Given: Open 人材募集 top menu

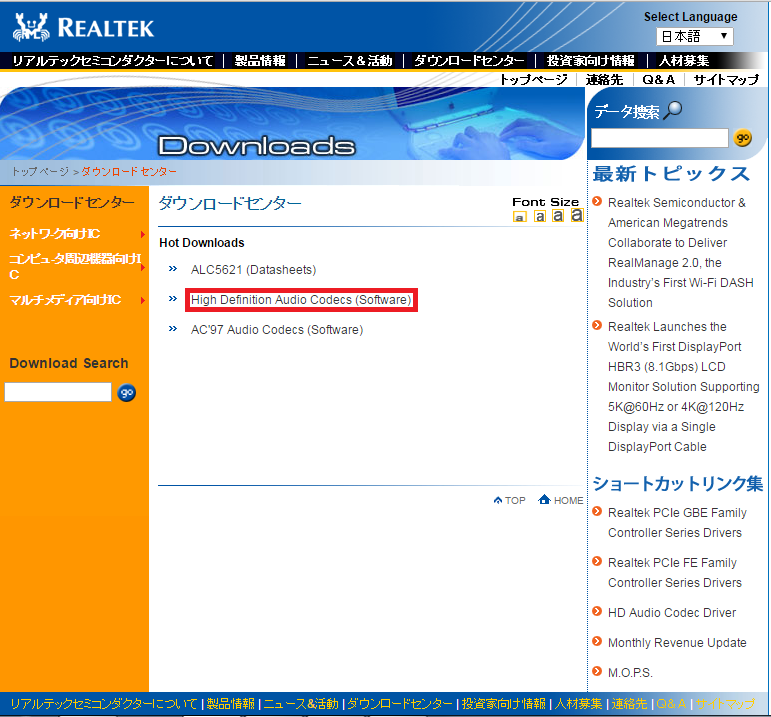Looking at the screenshot, I should pyautogui.click(x=683, y=61).
